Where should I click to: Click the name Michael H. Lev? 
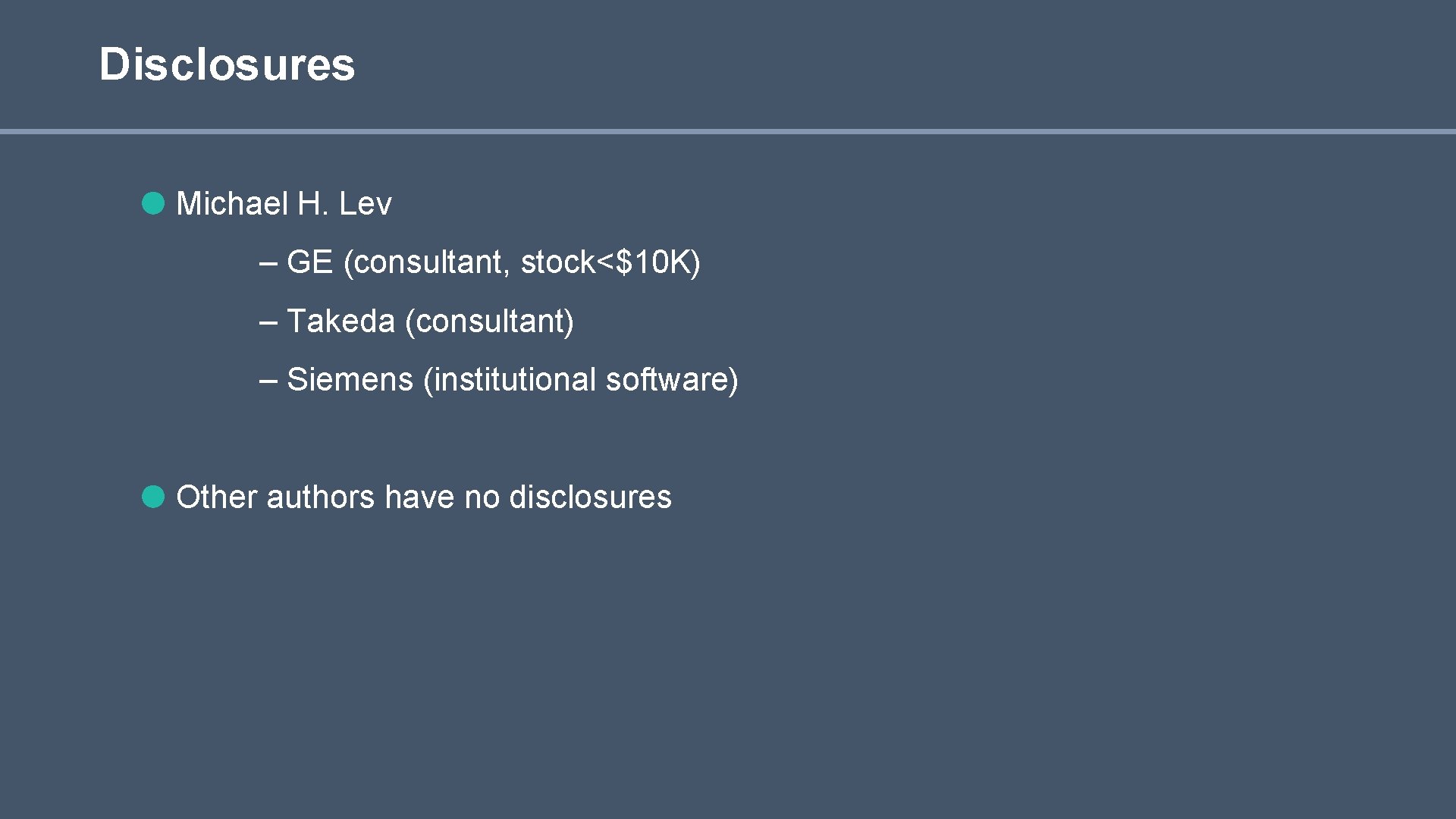tap(284, 203)
